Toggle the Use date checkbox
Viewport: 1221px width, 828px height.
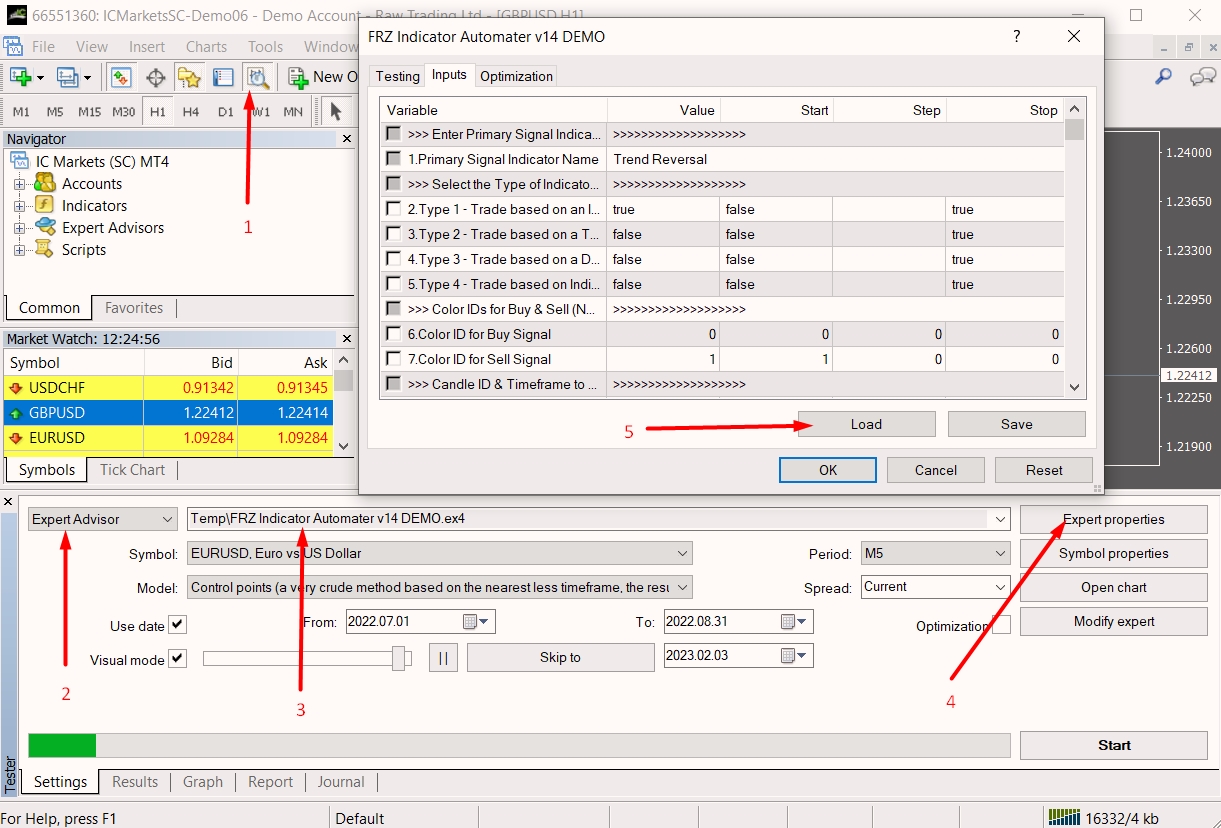tap(178, 625)
